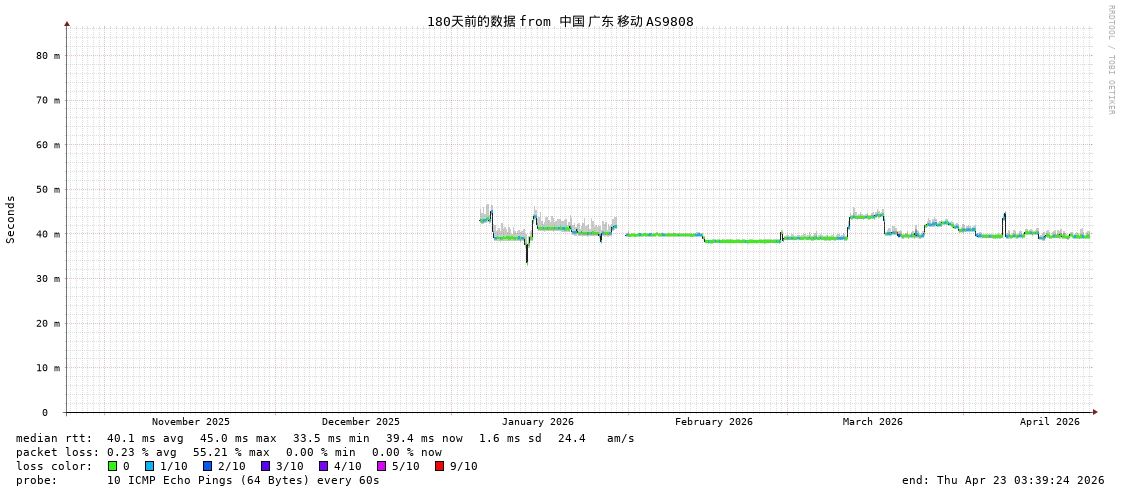Click the red arrow atop the y-axis
The image size is (1121, 494).
[67, 24]
